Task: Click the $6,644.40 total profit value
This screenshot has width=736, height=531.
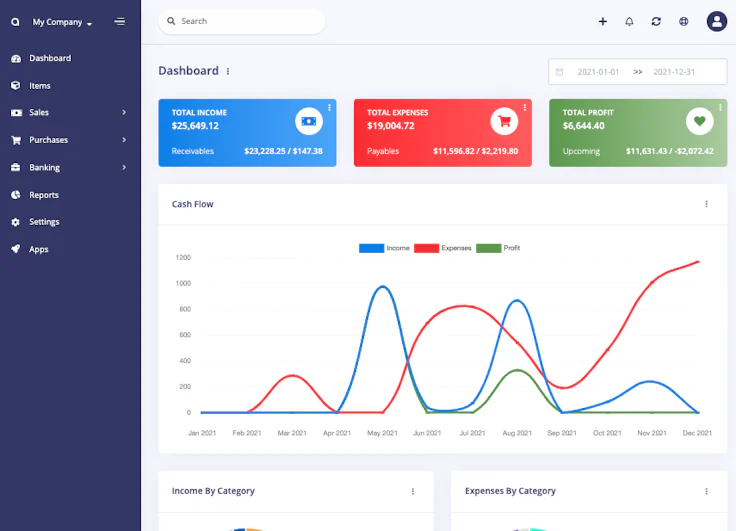Action: (x=583, y=126)
